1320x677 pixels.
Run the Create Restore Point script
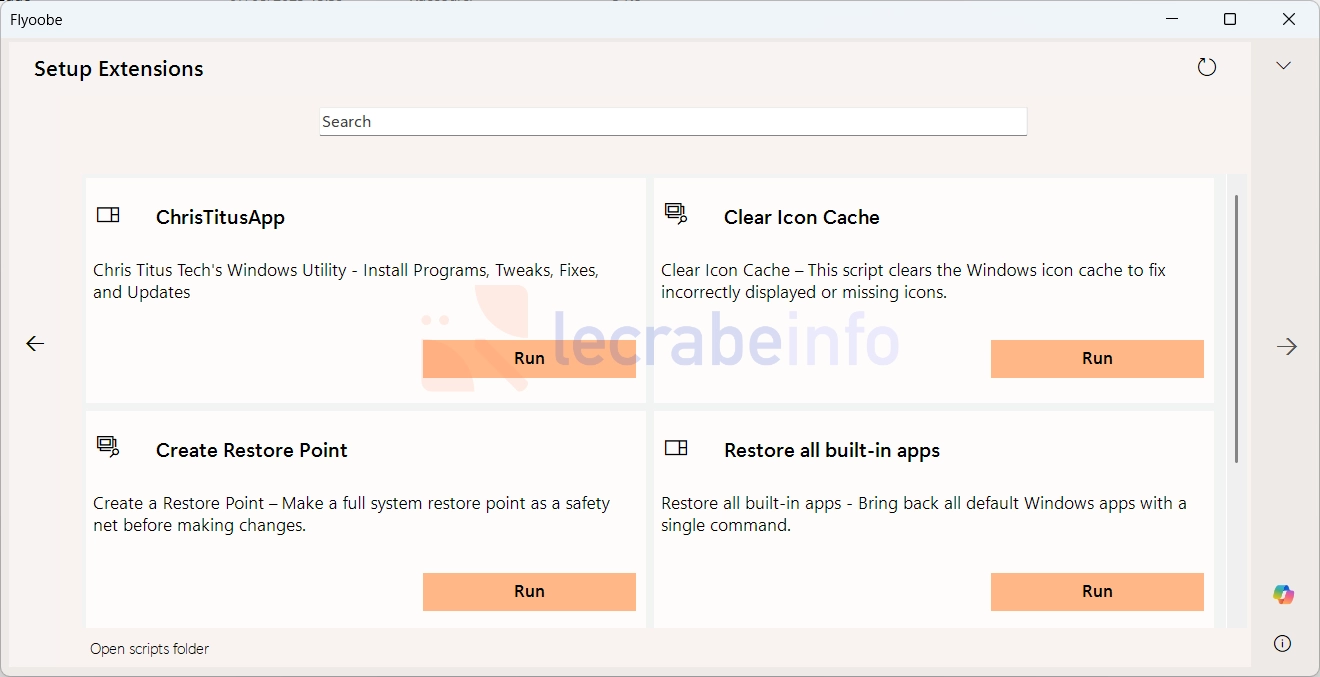[529, 592]
